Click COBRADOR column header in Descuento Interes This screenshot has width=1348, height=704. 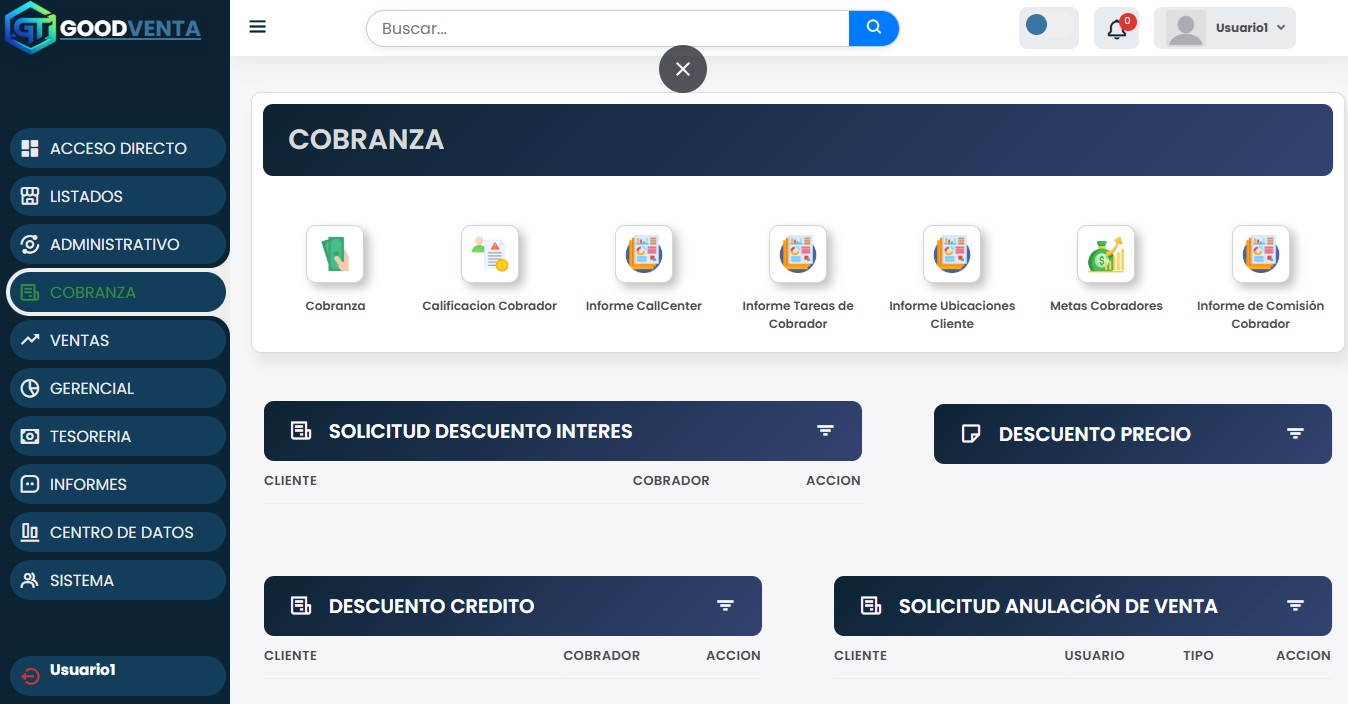671,481
